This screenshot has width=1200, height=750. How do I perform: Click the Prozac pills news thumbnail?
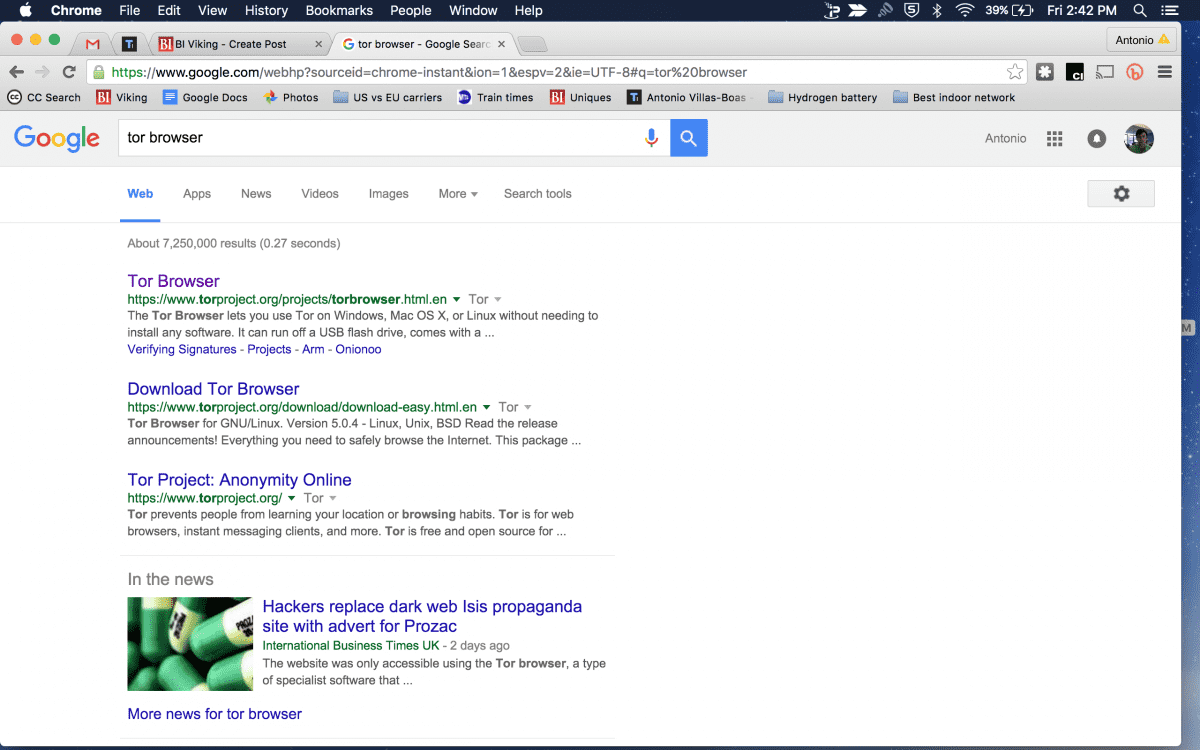point(190,644)
